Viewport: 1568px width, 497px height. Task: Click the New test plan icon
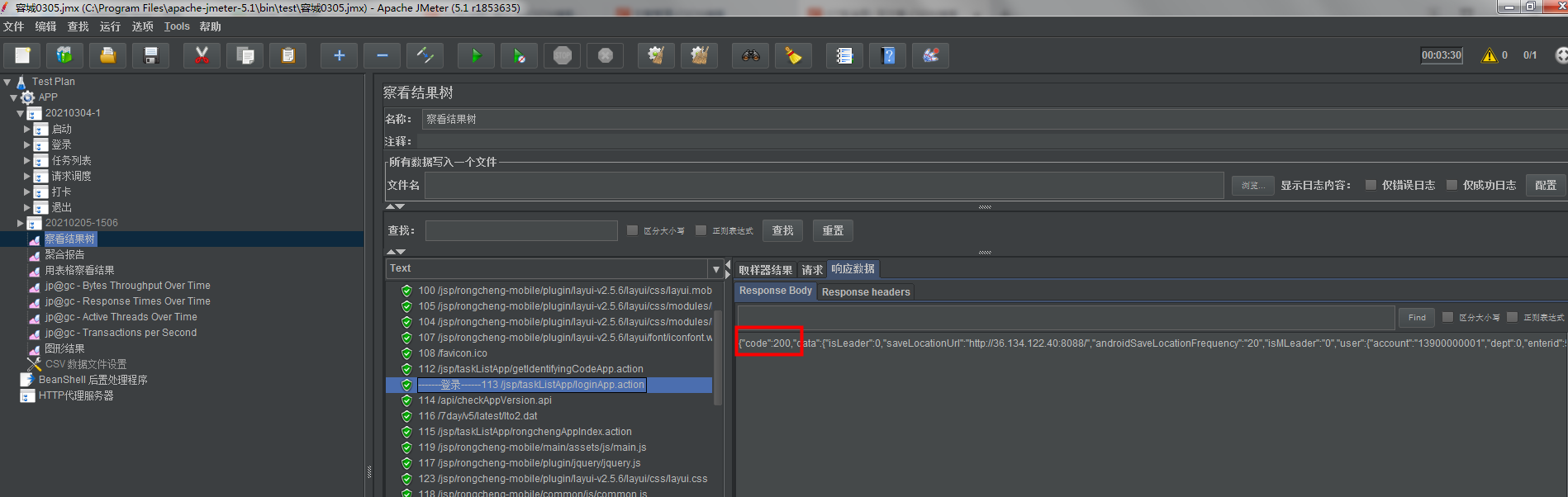point(22,55)
